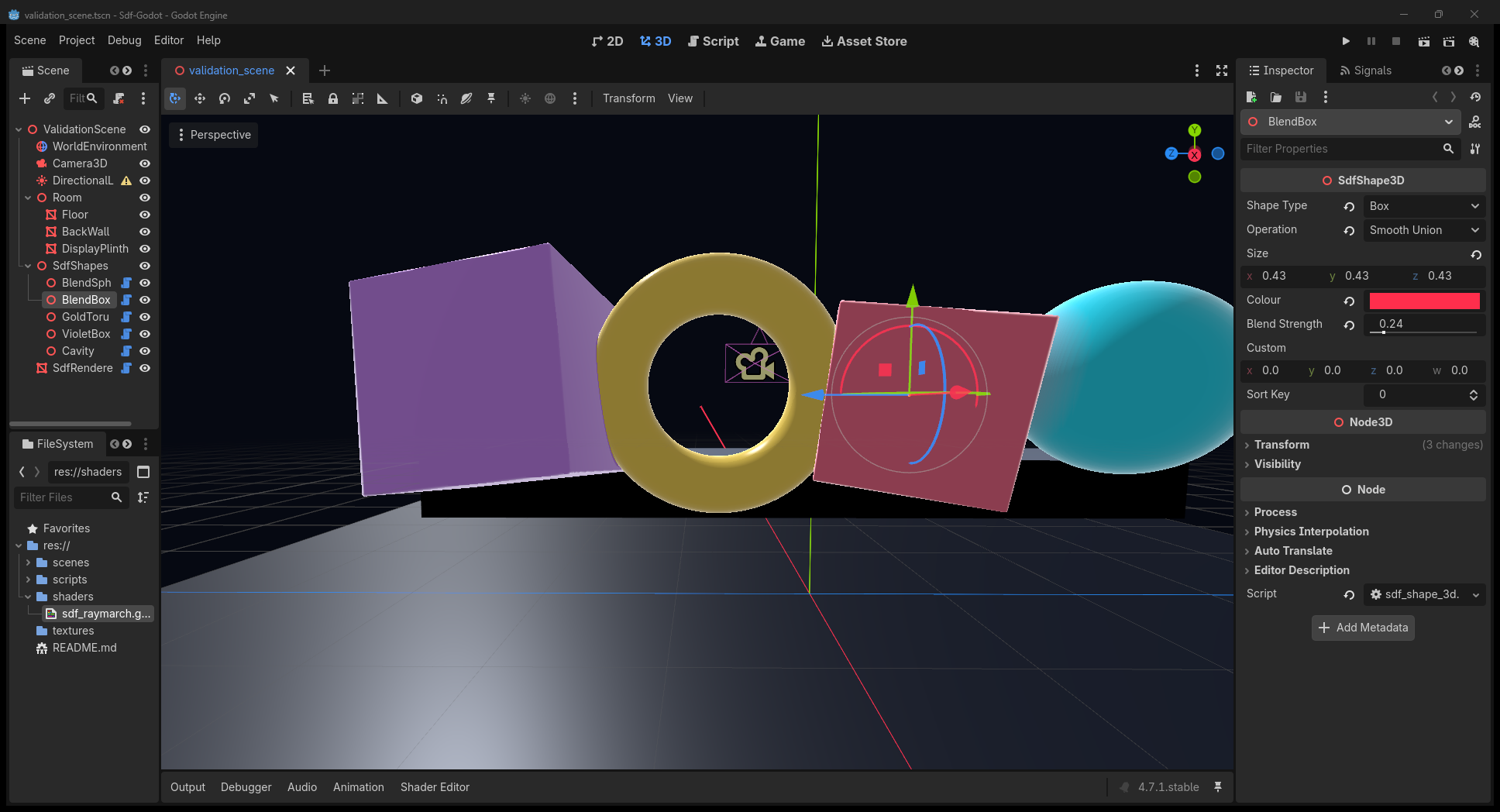Screen dimensions: 1500x812
Task: Switch to the 2D workspace
Action: coord(607,41)
